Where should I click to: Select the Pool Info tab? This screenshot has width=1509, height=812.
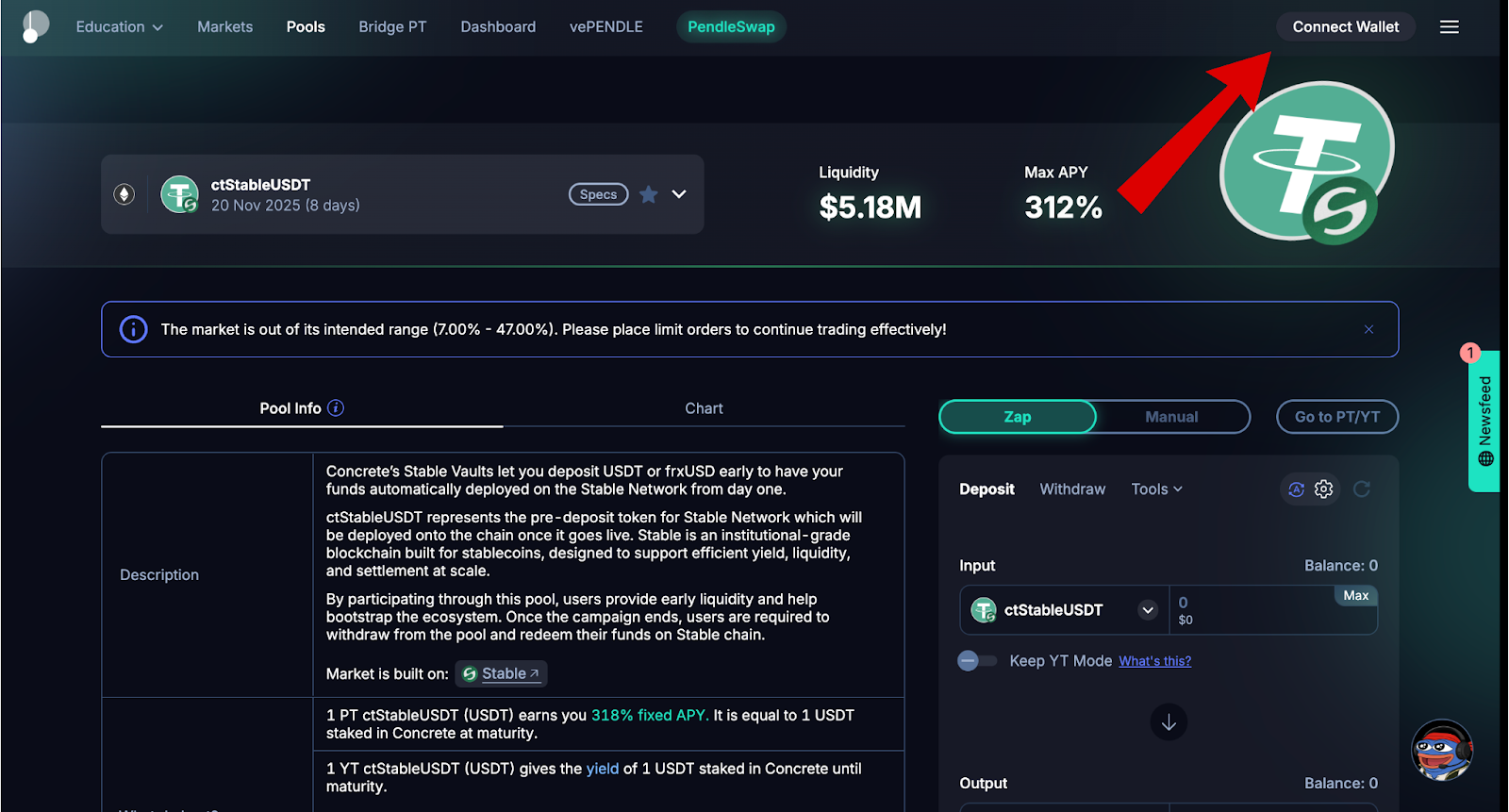[302, 408]
